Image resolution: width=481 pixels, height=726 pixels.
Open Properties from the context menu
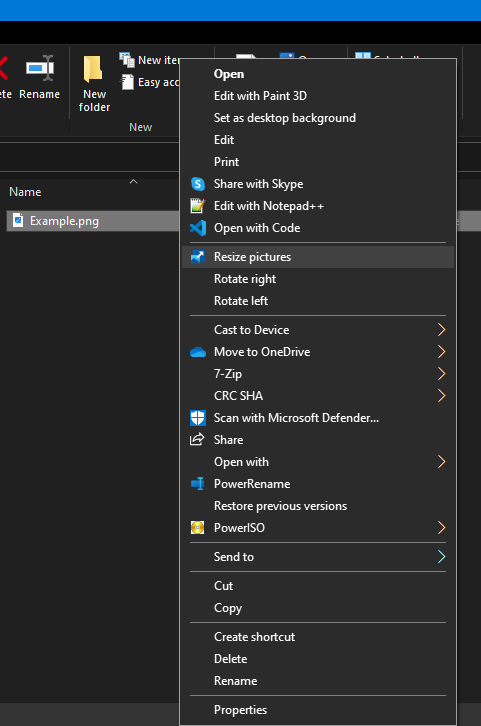coord(318,710)
